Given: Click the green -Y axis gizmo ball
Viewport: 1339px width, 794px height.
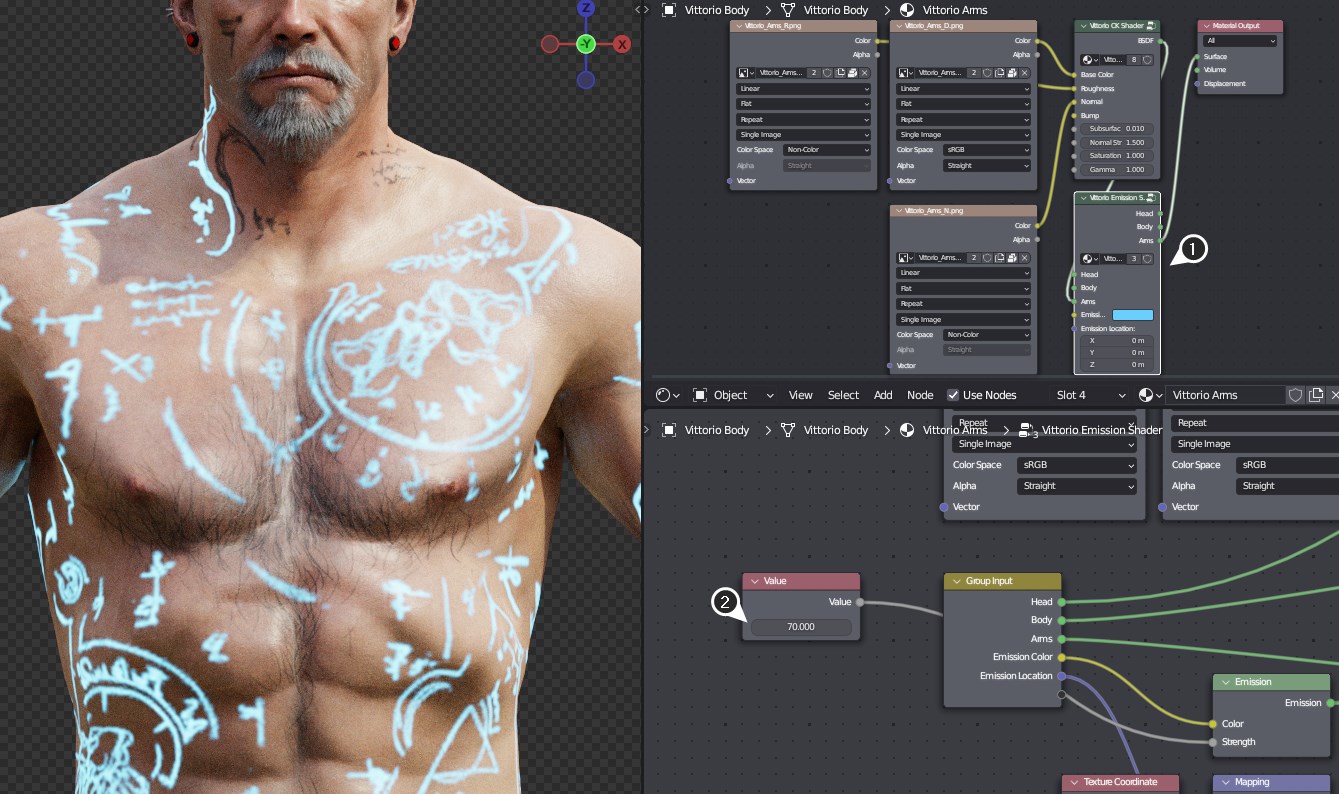Looking at the screenshot, I should point(586,44).
